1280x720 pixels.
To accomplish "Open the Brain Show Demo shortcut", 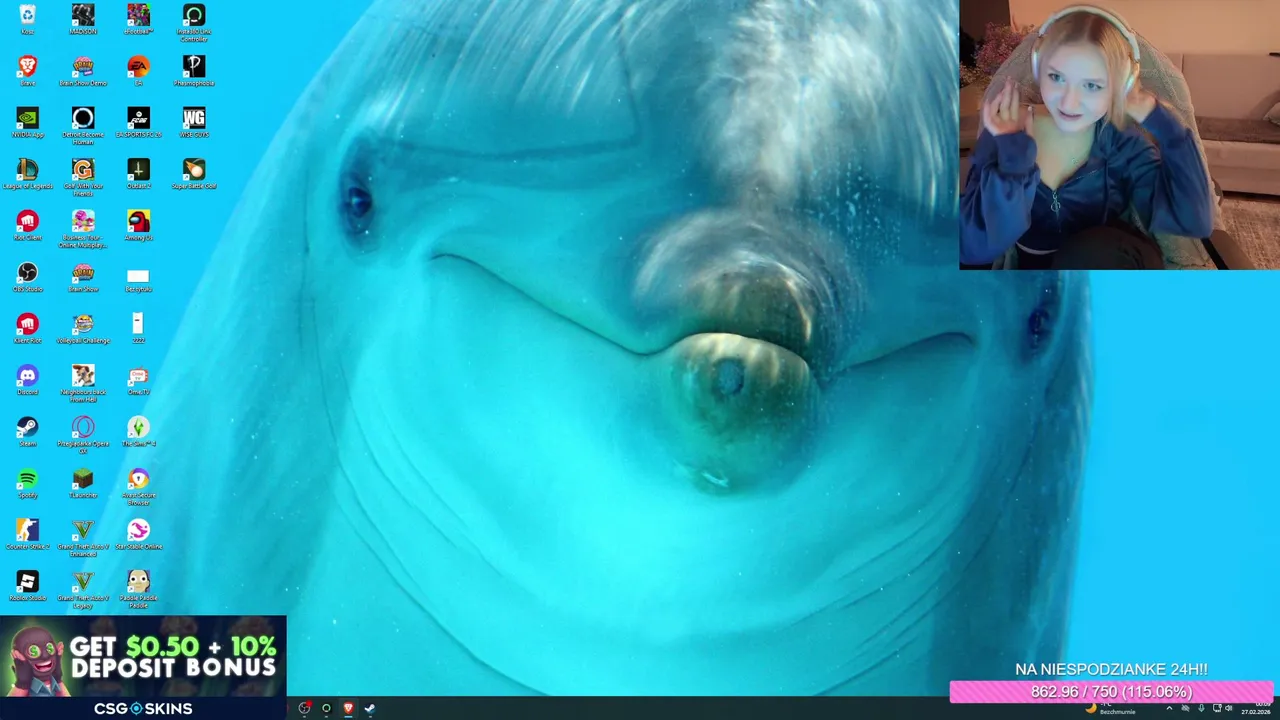I will click(x=83, y=70).
